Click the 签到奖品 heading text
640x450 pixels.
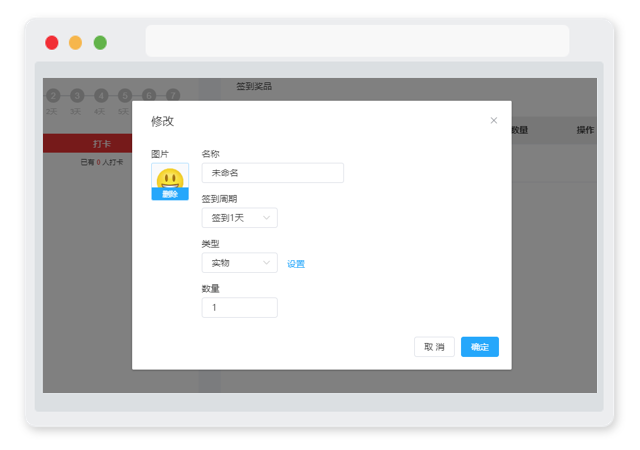coord(254,86)
